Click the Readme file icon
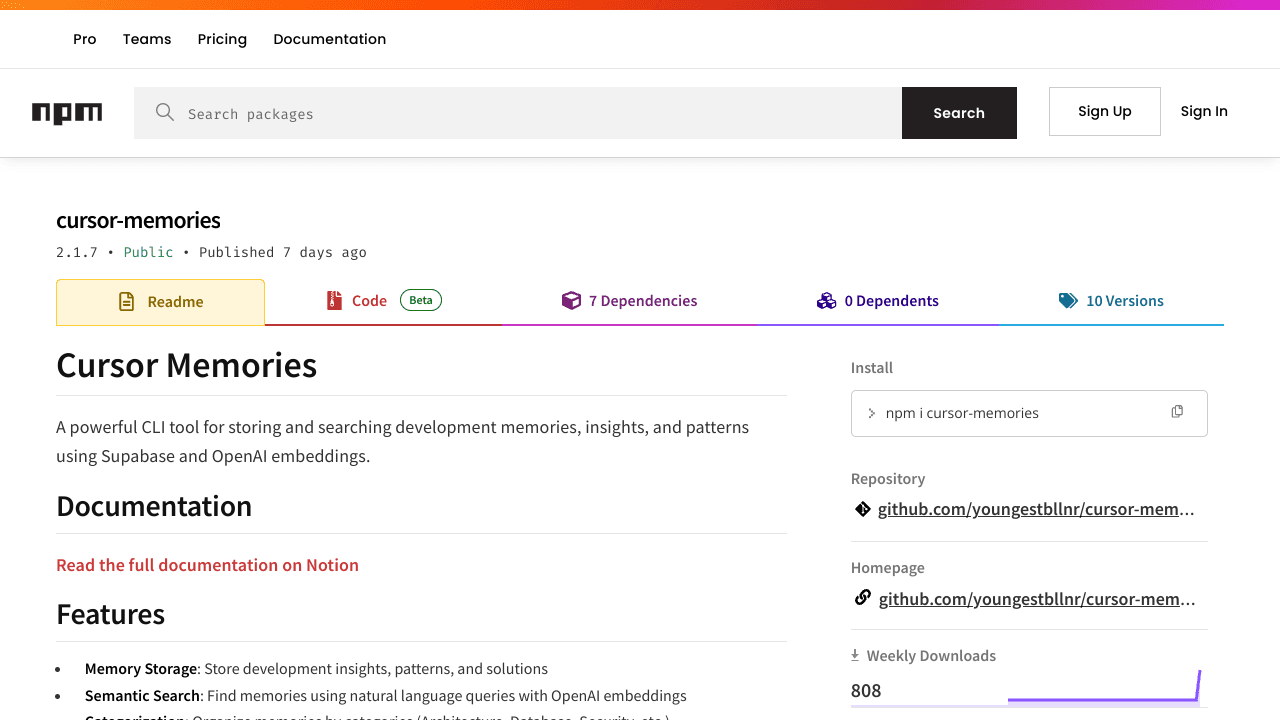 click(x=126, y=301)
